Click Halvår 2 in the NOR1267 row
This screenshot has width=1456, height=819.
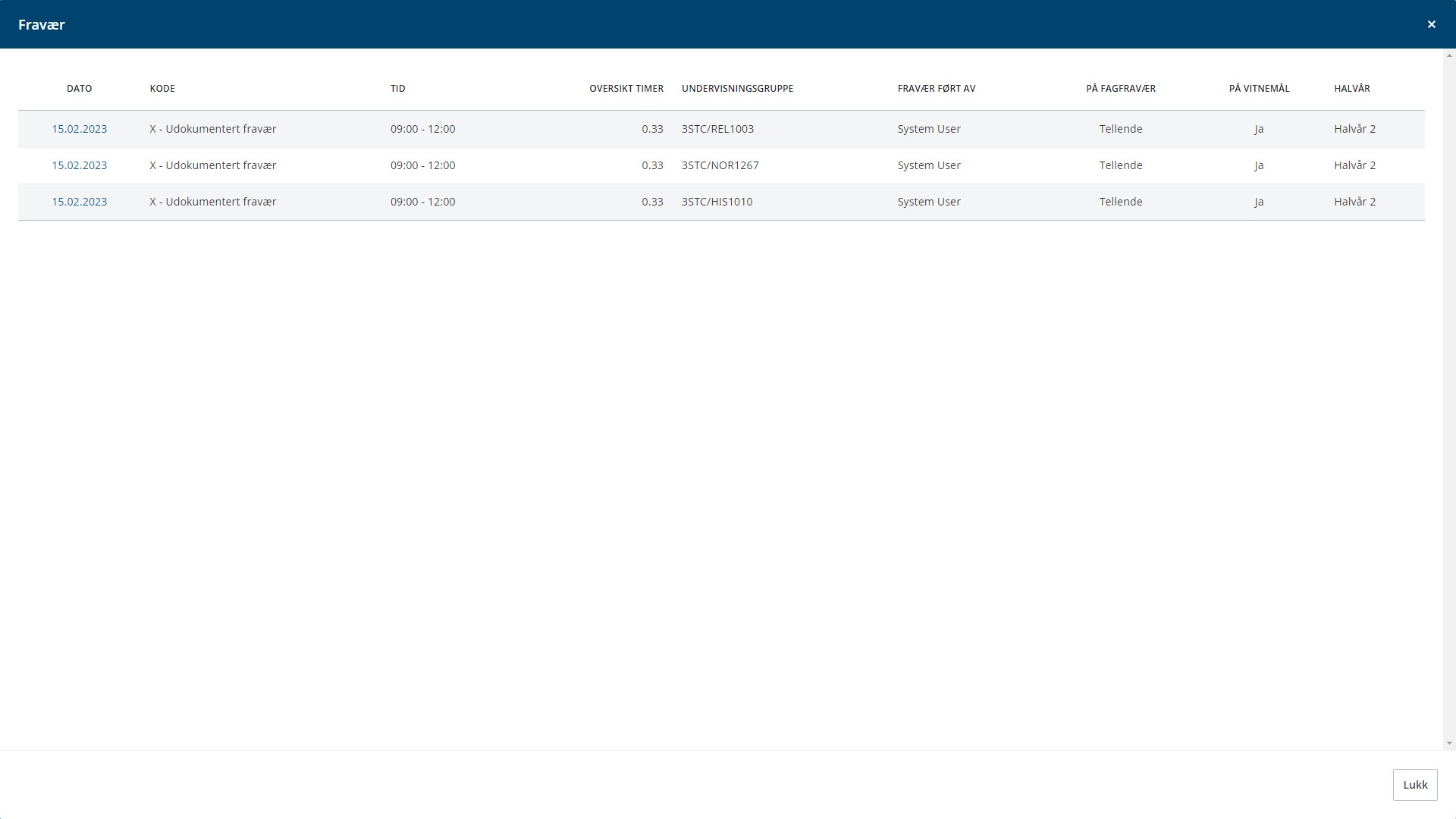(1355, 165)
